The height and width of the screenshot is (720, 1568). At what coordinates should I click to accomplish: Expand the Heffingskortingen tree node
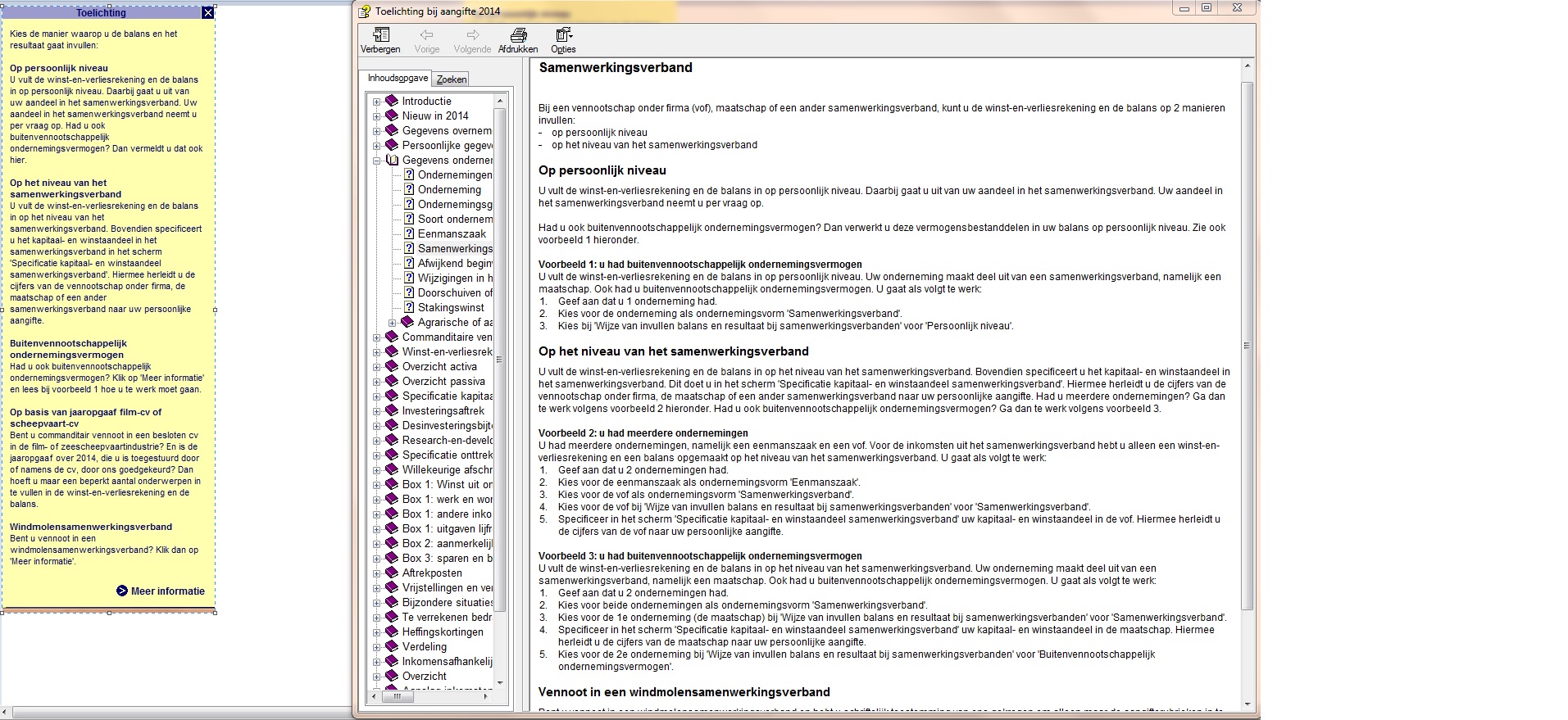coord(376,632)
